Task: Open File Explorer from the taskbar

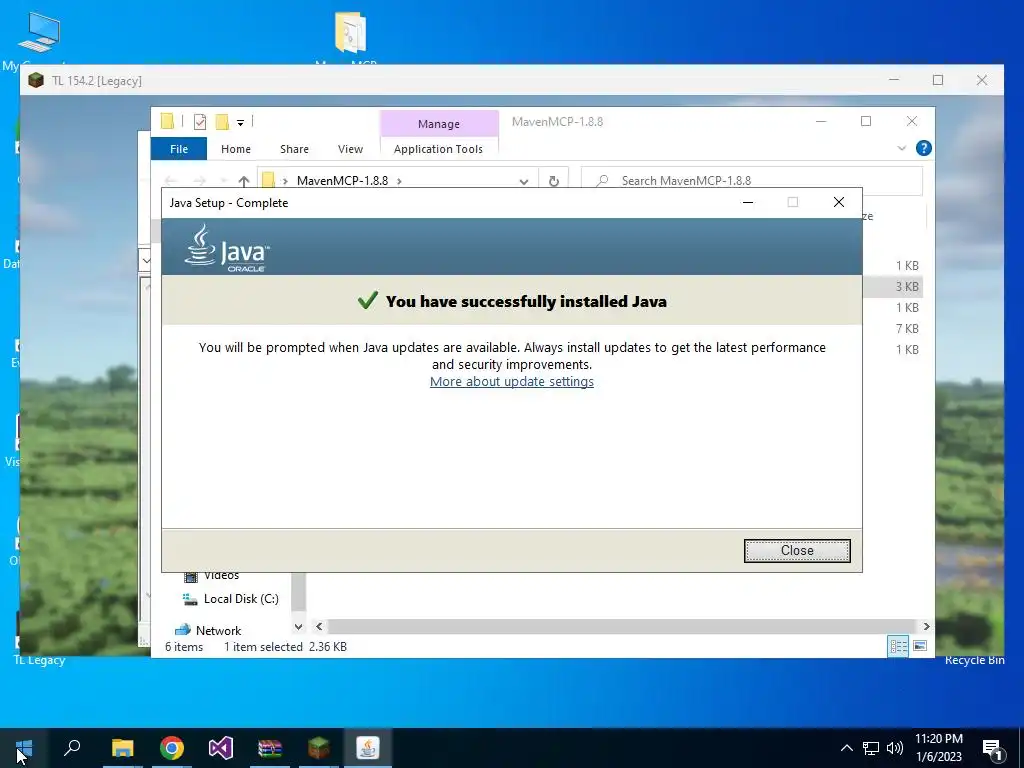Action: tap(122, 748)
